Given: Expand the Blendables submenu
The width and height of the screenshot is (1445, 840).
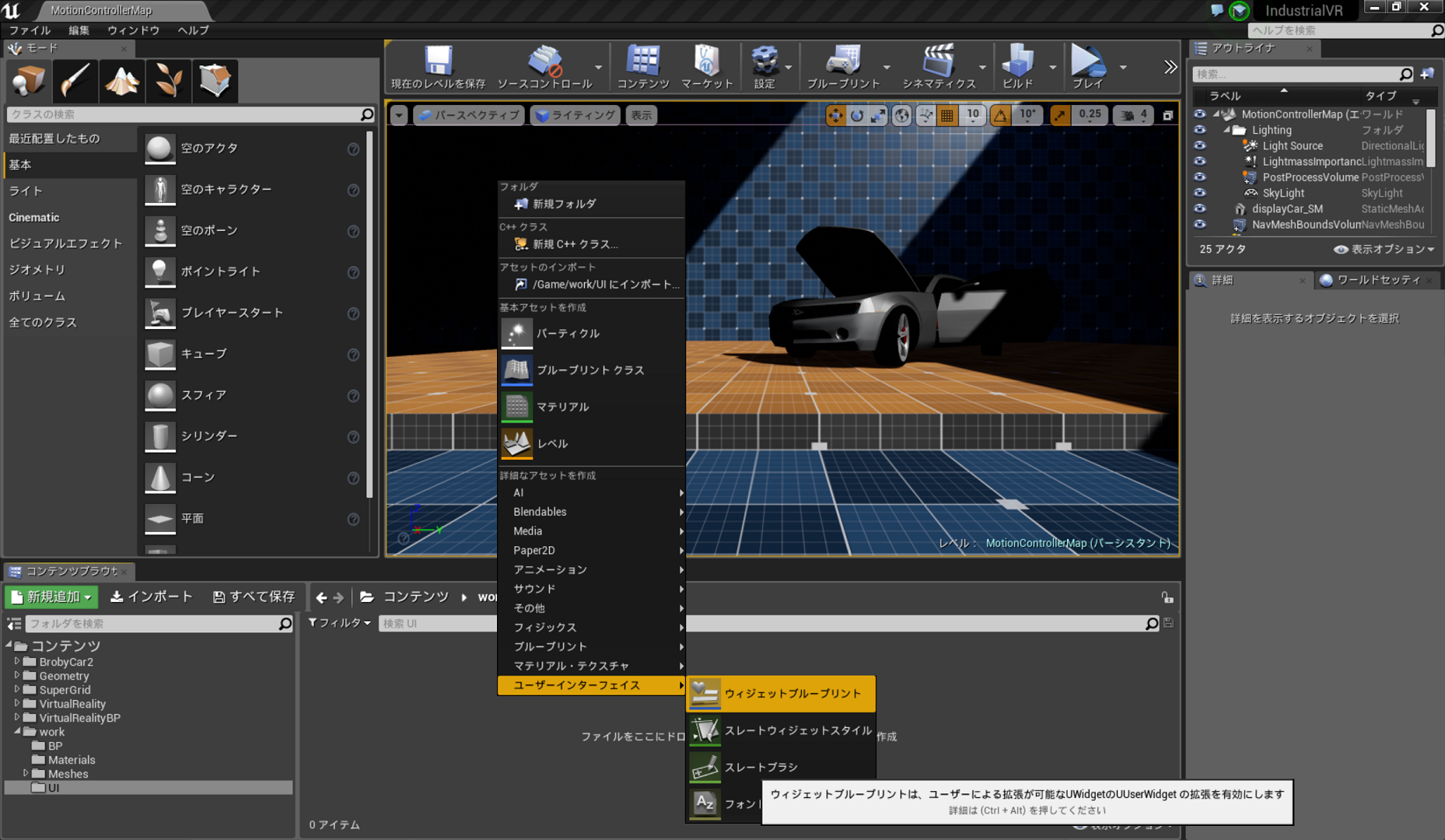Looking at the screenshot, I should [x=591, y=512].
